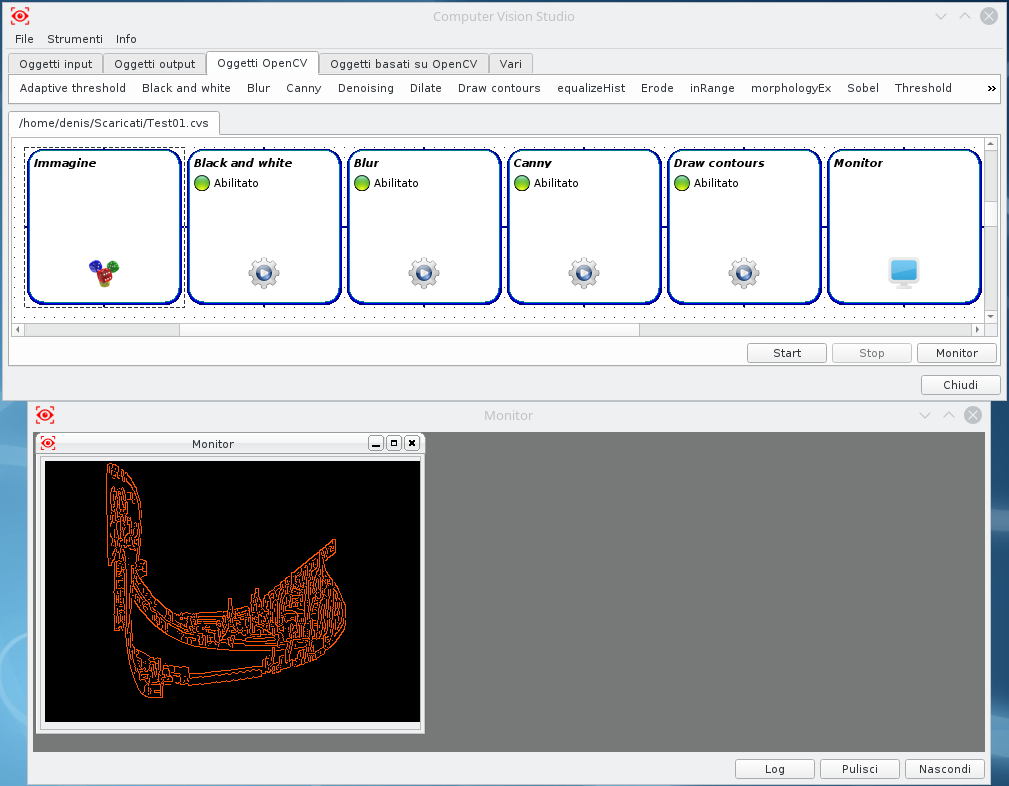Switch to Oggetti output tab
The height and width of the screenshot is (786, 1009).
coord(154,64)
